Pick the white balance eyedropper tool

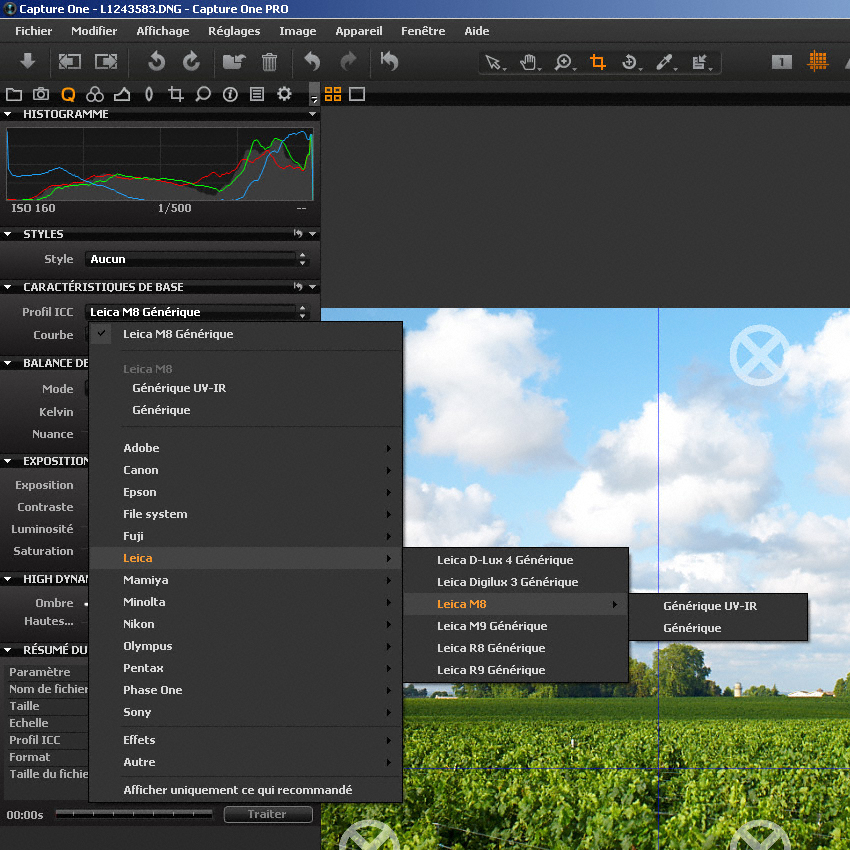pyautogui.click(x=665, y=62)
